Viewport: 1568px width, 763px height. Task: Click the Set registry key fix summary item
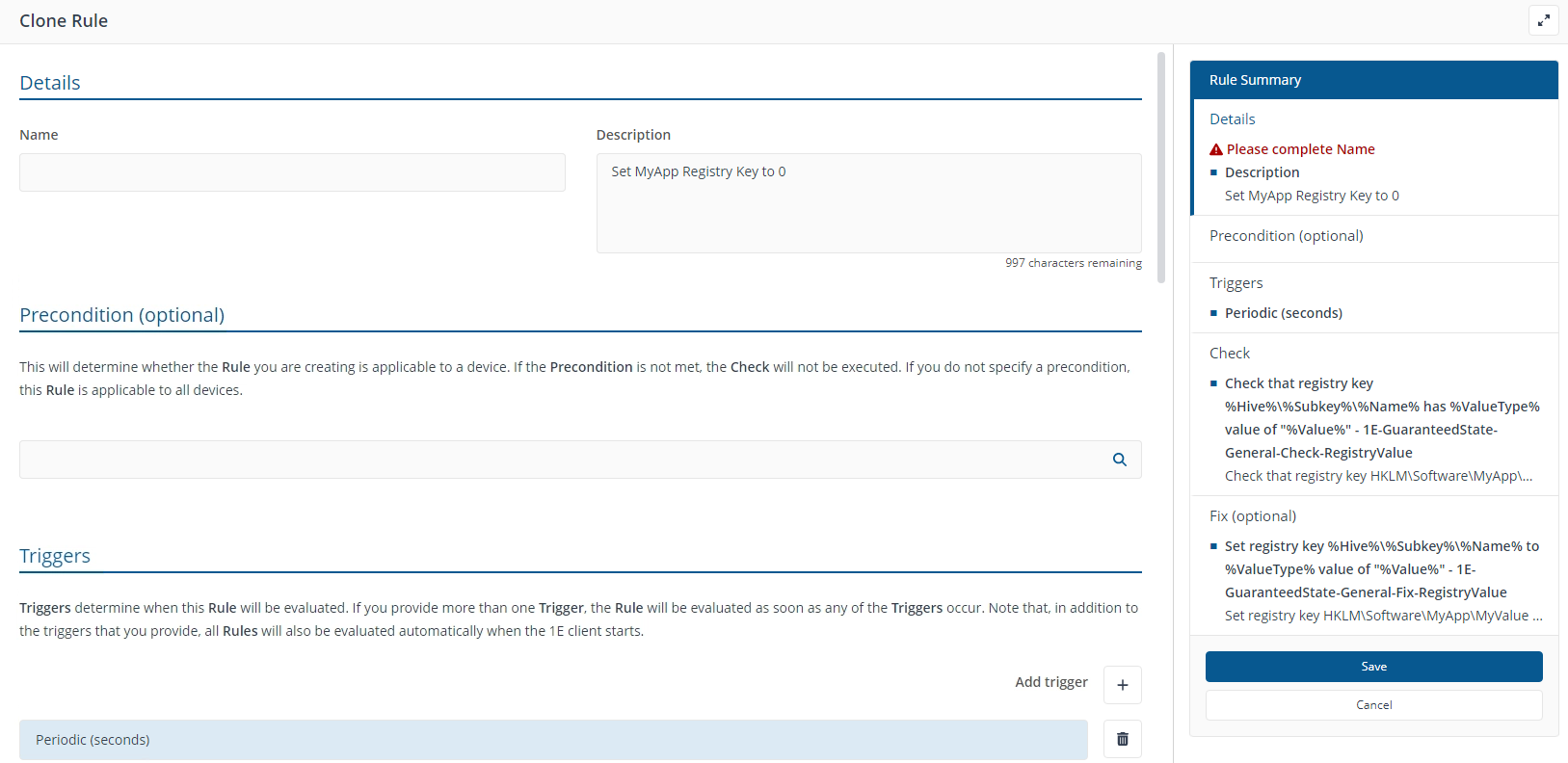pyautogui.click(x=1381, y=569)
